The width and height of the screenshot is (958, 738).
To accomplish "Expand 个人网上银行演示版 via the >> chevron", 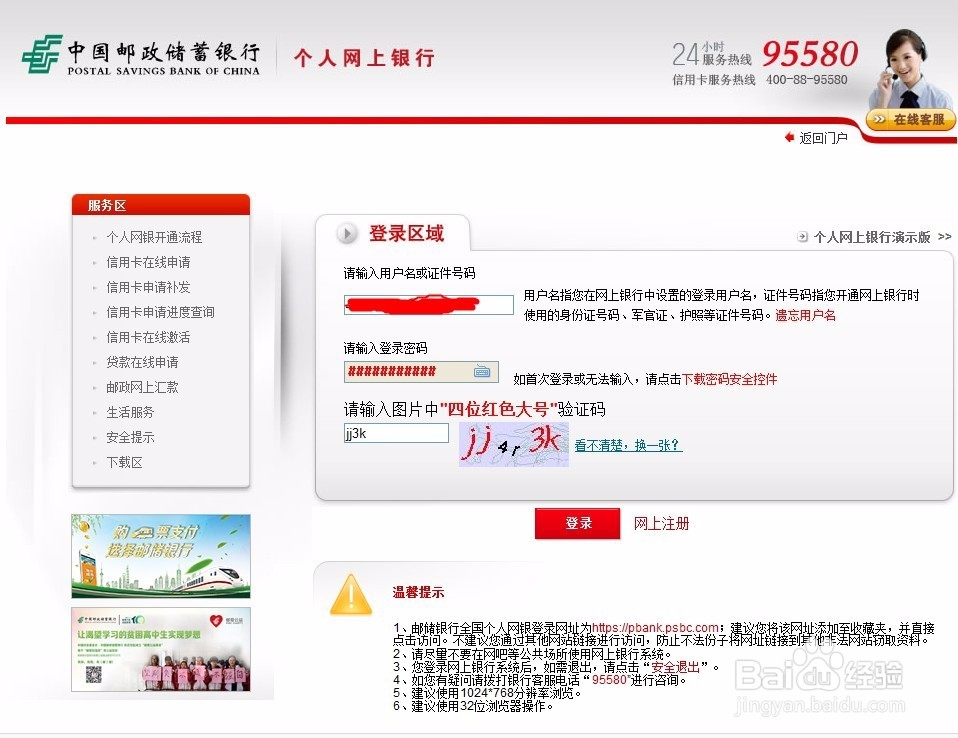I will 944,235.
